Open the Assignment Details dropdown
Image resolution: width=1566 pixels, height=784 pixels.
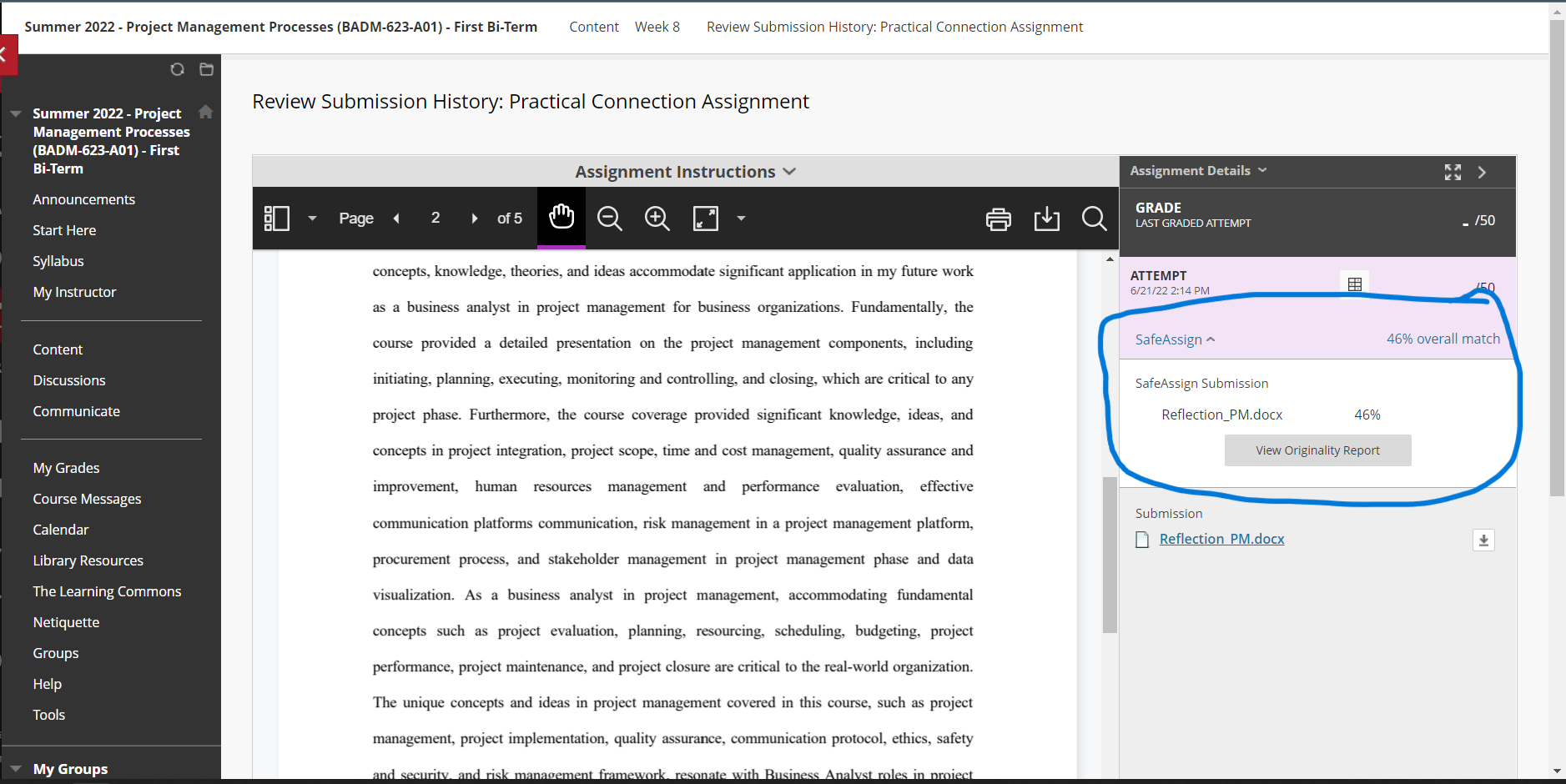pyautogui.click(x=1198, y=170)
